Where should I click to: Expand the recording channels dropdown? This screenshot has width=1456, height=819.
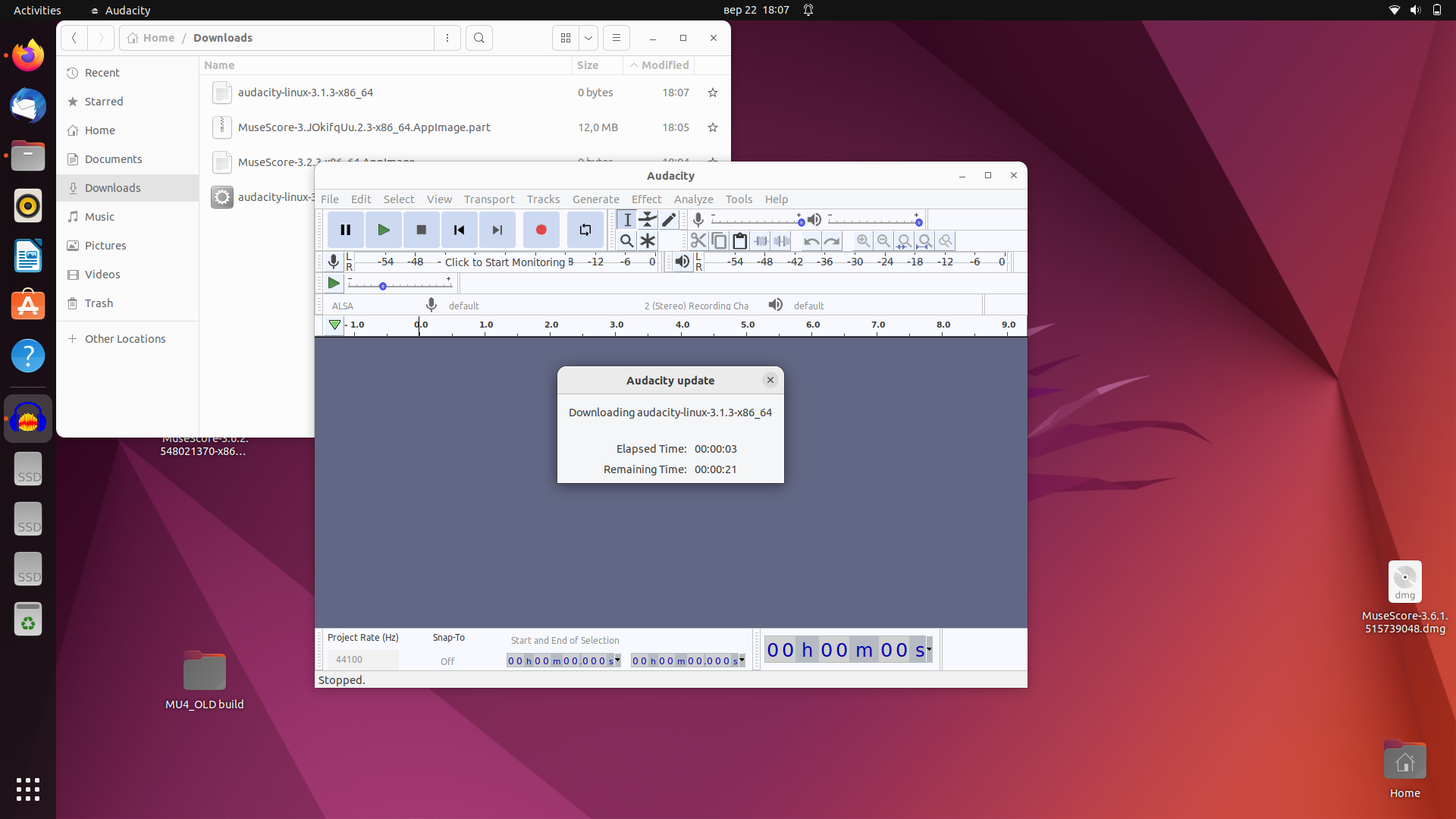(x=696, y=306)
